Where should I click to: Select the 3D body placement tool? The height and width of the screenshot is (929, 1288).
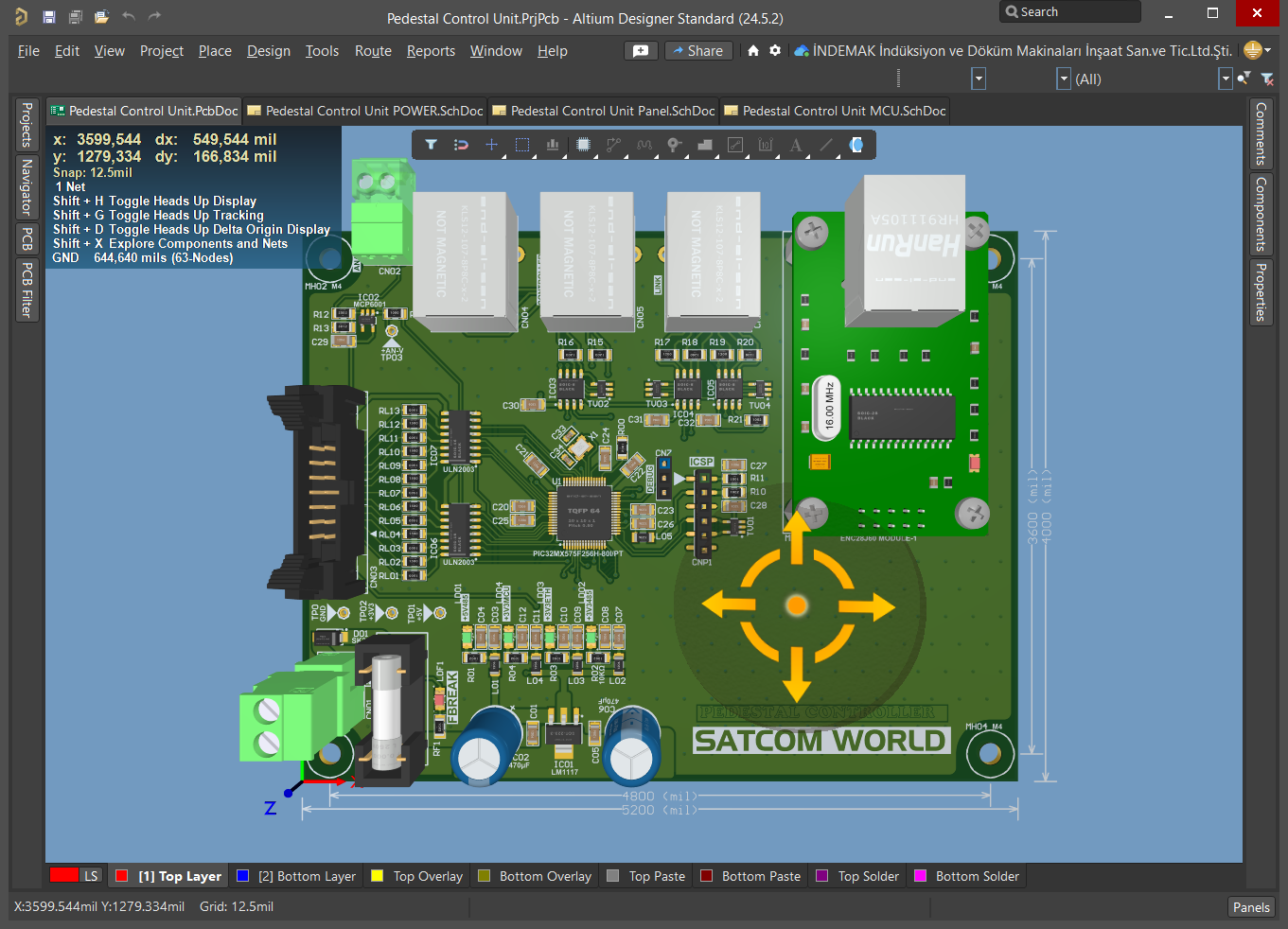point(856,145)
